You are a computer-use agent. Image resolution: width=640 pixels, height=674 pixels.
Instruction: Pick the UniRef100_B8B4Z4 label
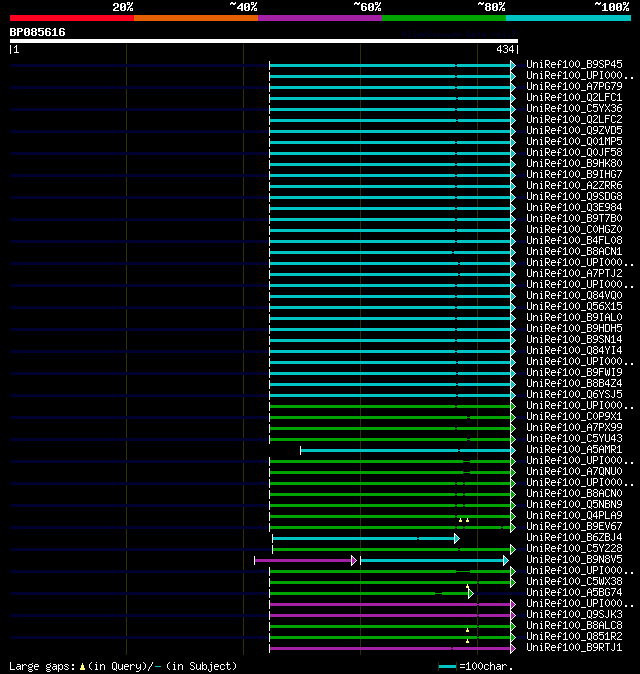click(574, 383)
